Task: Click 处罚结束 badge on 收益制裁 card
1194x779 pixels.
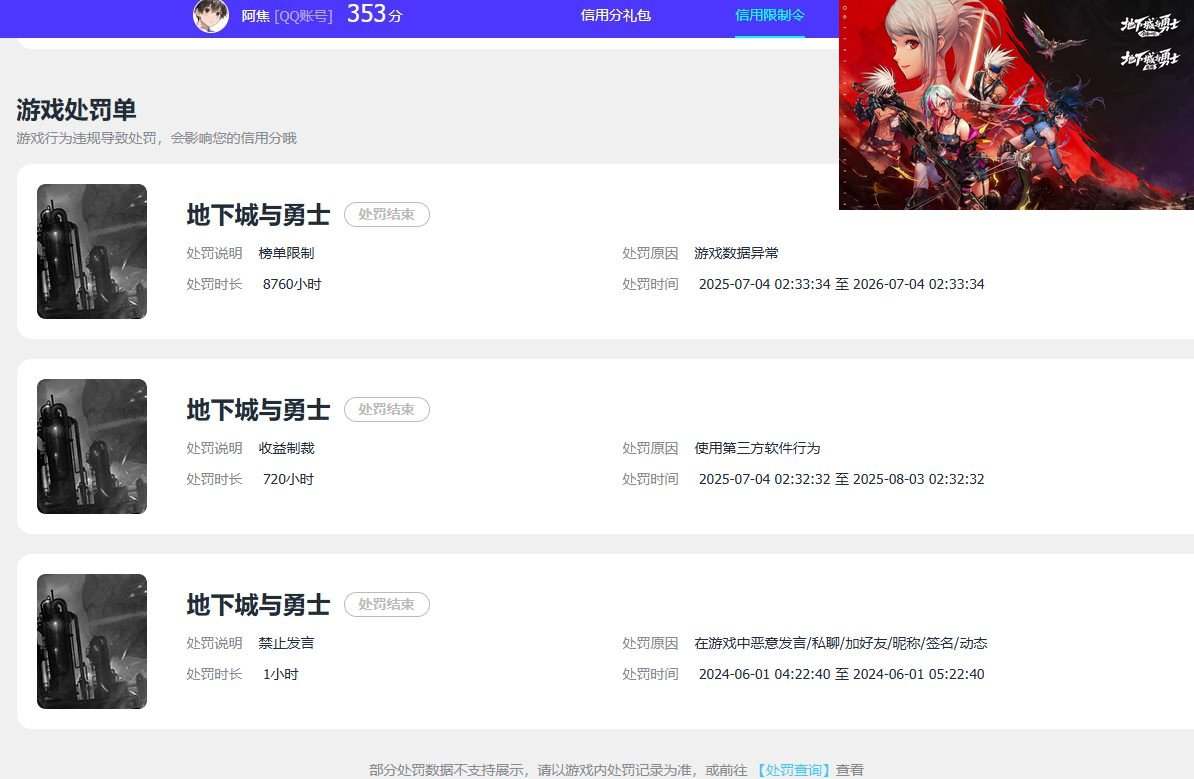Action: (387, 409)
